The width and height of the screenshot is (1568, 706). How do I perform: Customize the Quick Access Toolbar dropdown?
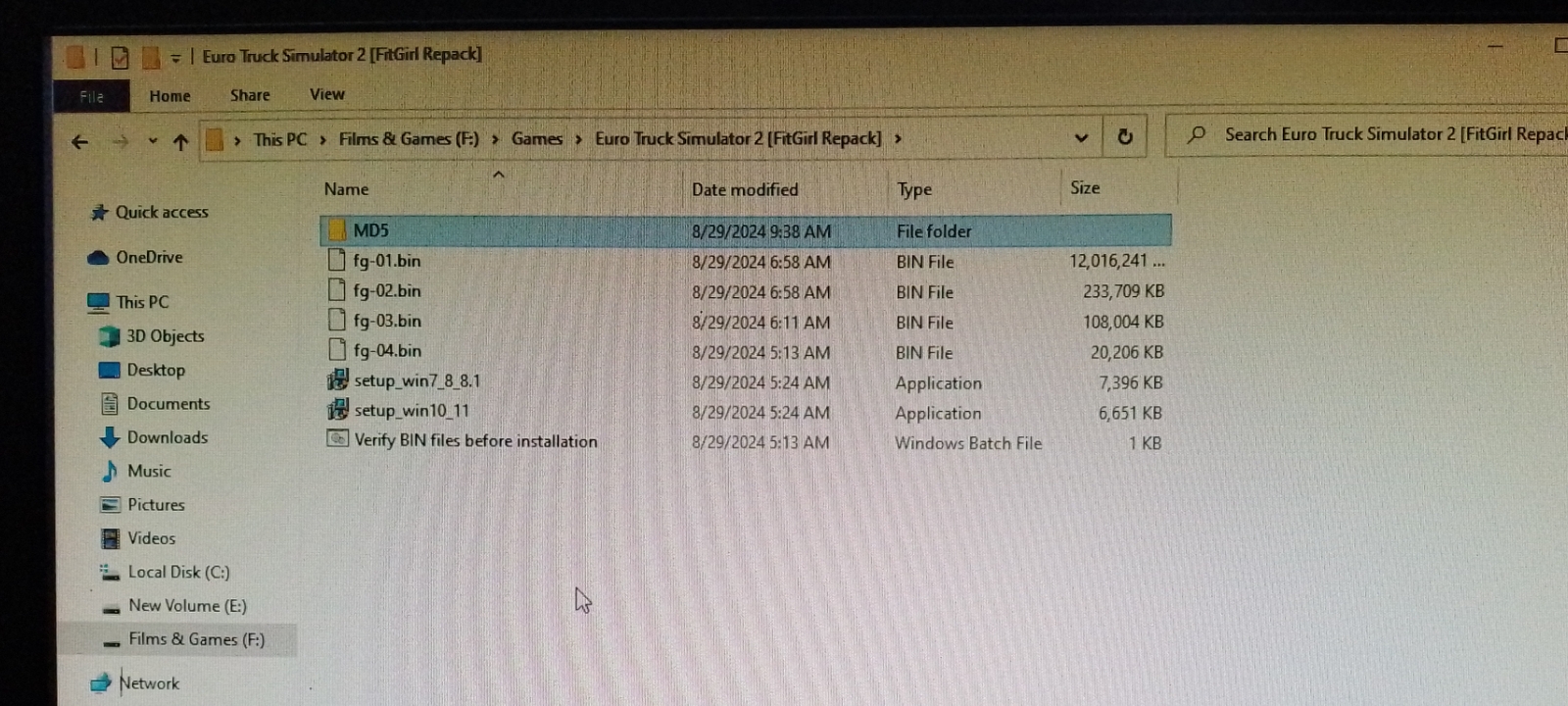175,58
